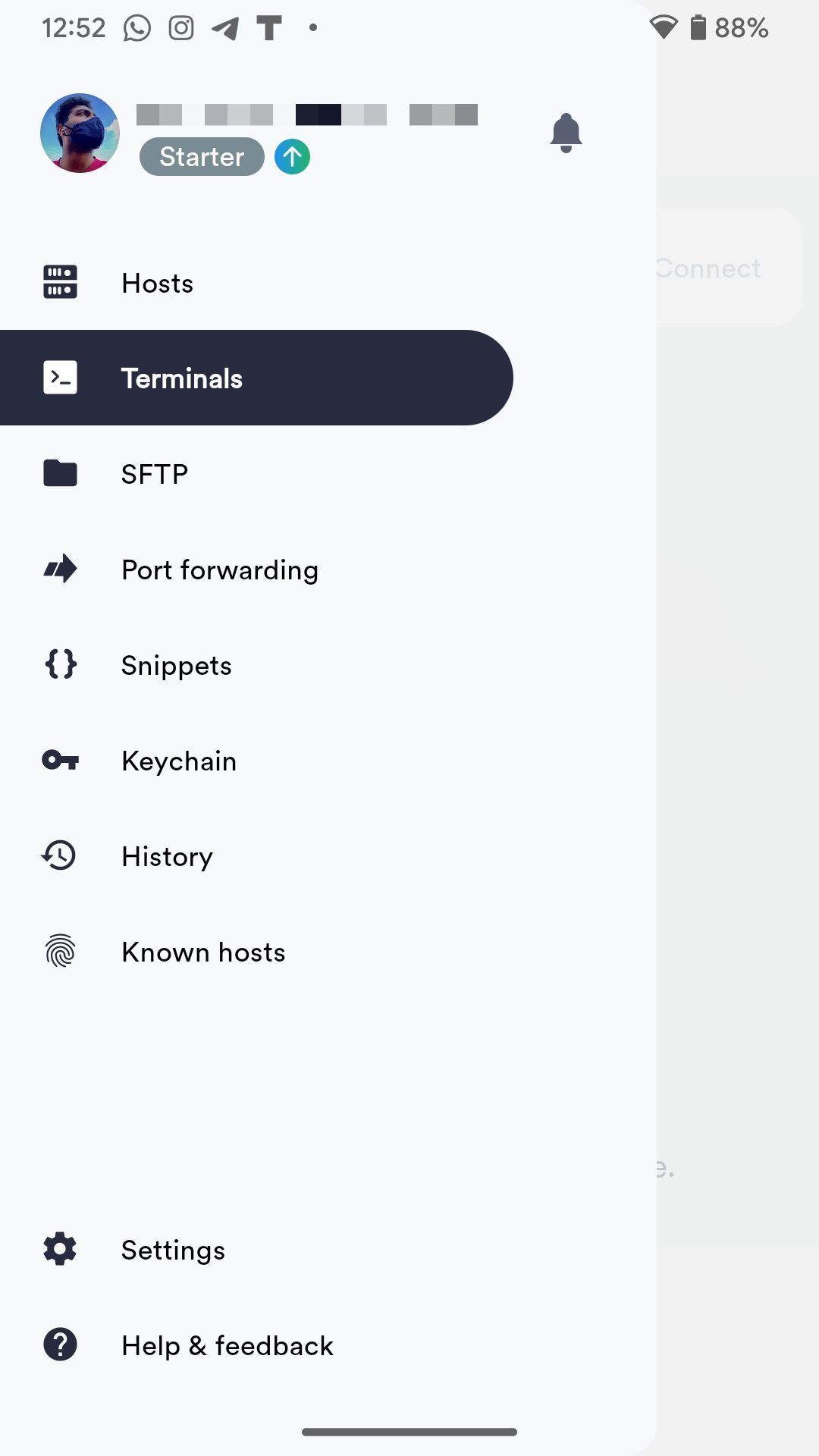The image size is (819, 1456).
Task: Select the Hosts servers icon
Action: 60,281
